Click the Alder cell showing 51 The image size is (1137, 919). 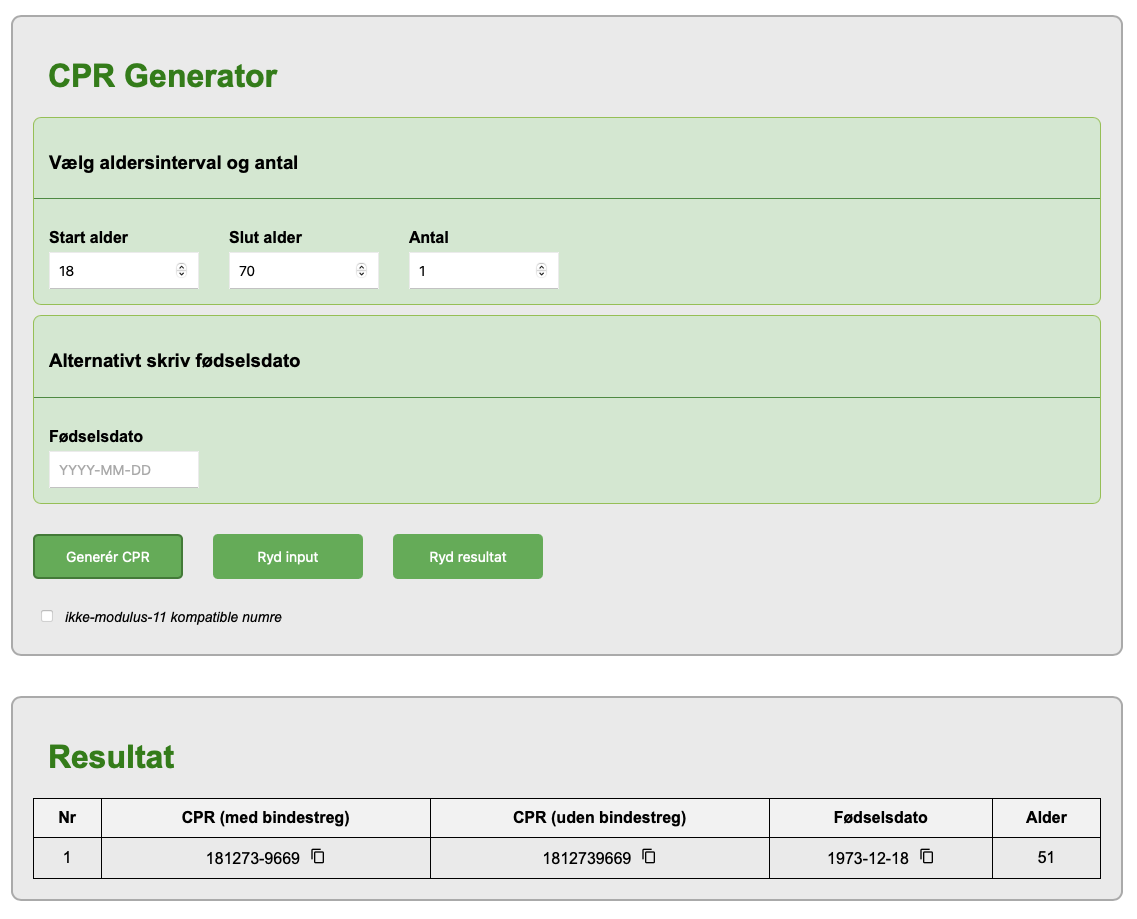pos(1046,858)
